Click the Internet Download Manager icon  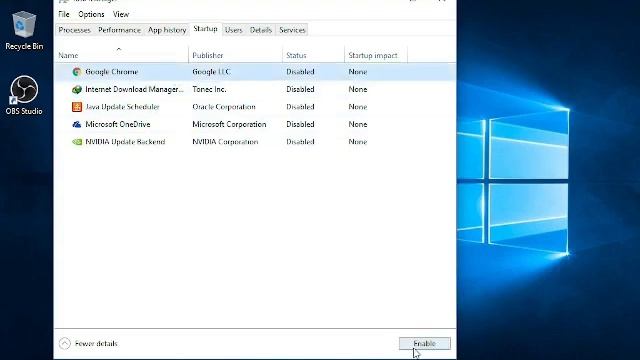(x=77, y=89)
